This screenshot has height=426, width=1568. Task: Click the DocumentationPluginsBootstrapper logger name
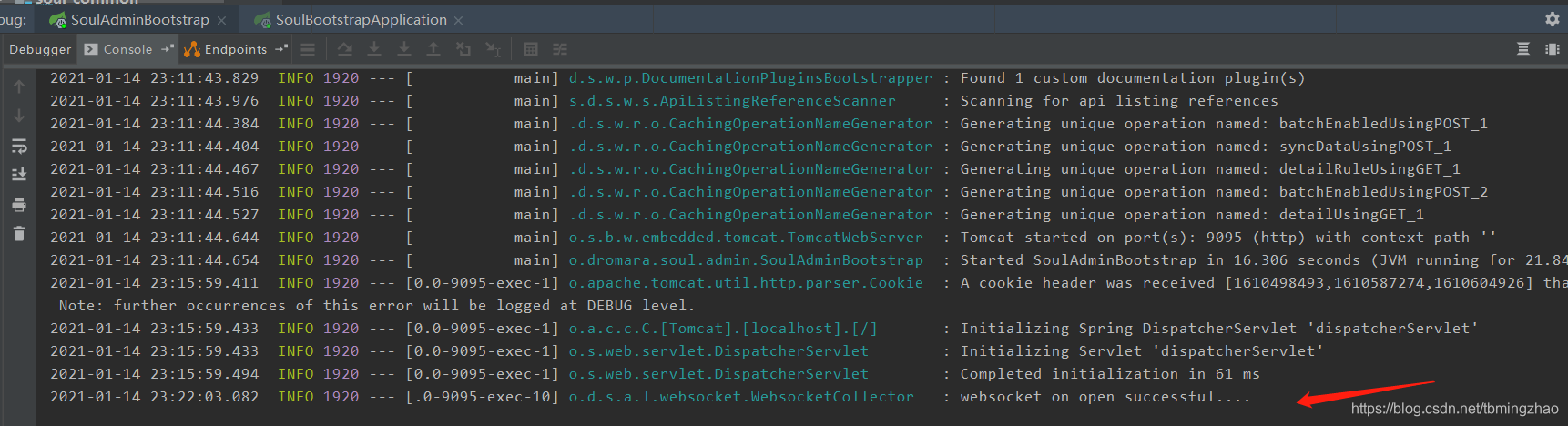tap(750, 78)
